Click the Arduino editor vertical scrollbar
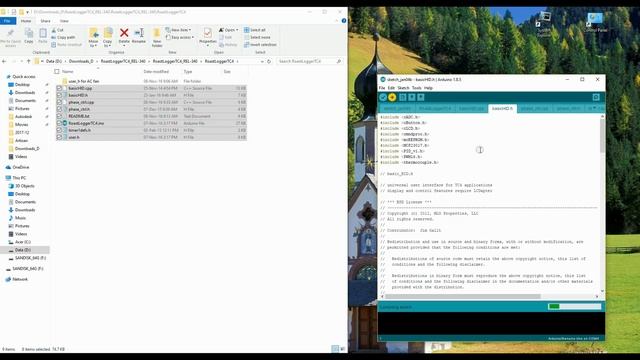The width and height of the screenshot is (640, 360). coord(602,204)
